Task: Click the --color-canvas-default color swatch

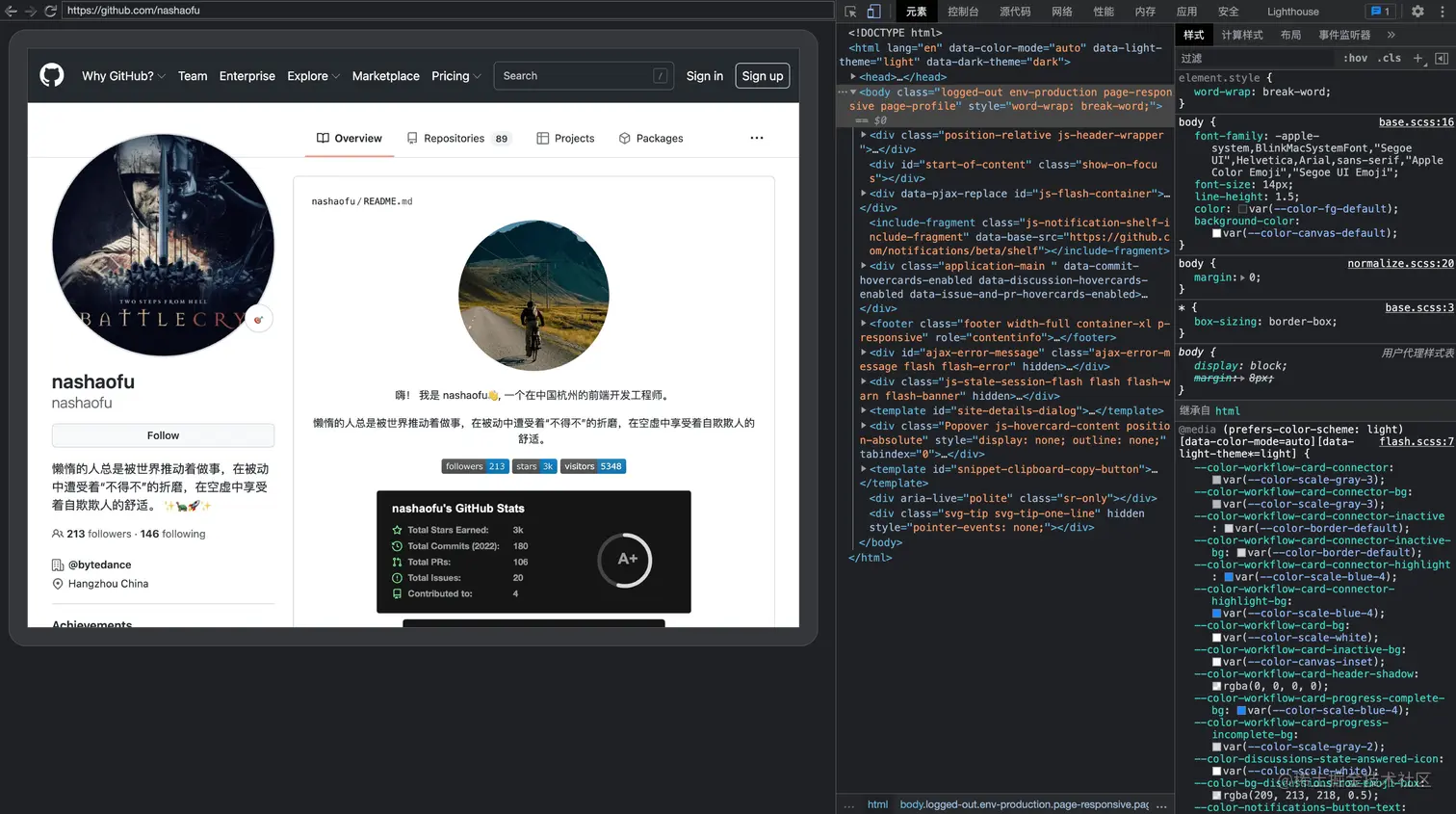Action: (1216, 233)
